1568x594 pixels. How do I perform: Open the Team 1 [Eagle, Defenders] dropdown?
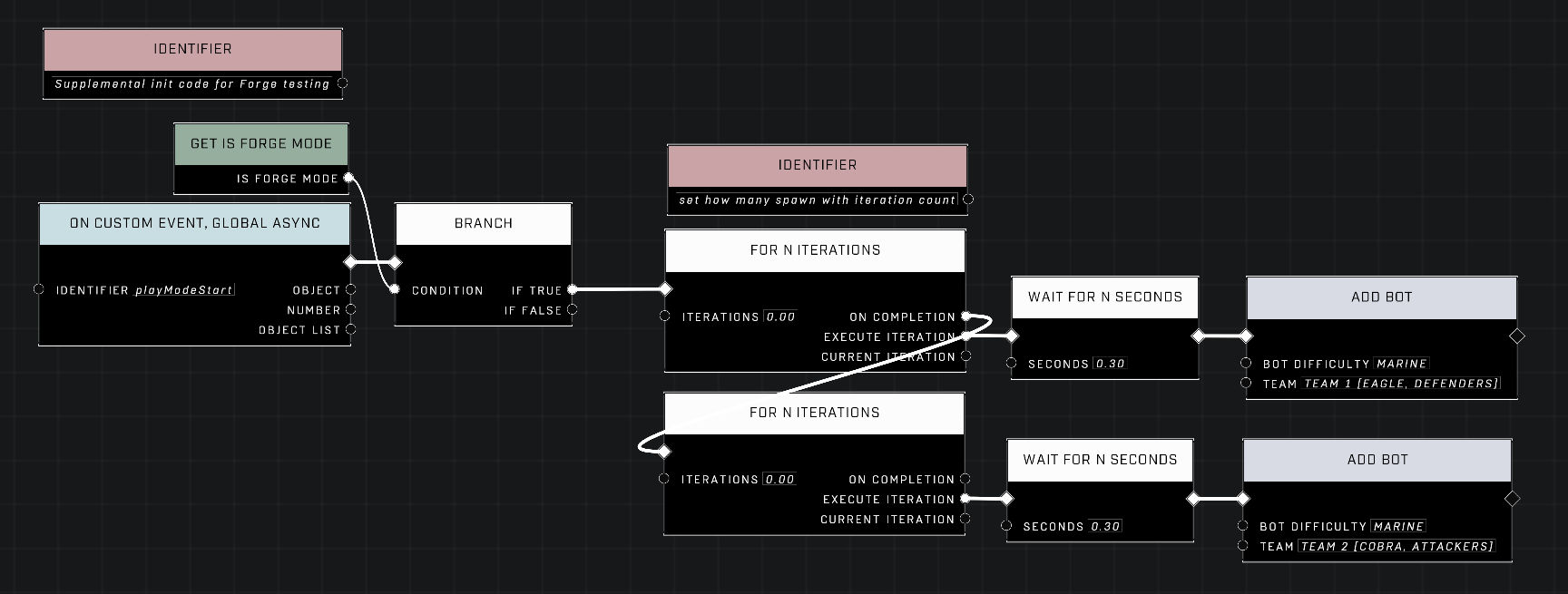coord(1401,384)
